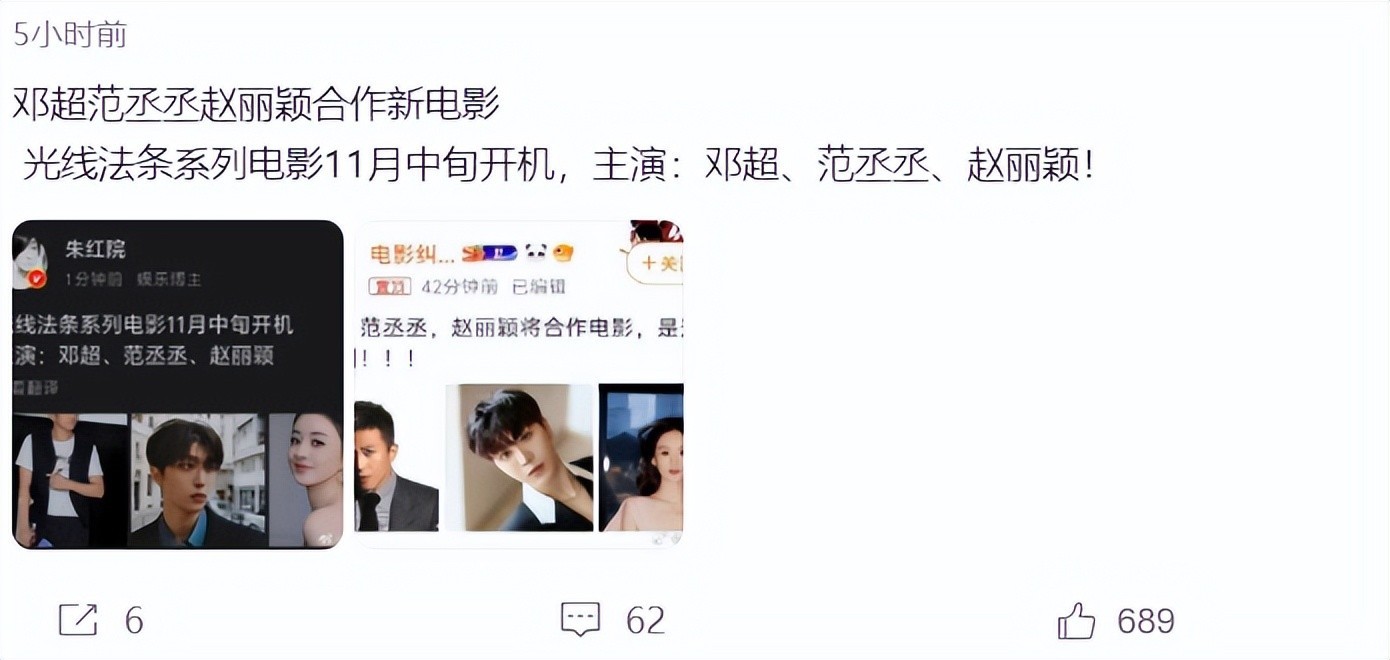Click the like count 689
Screen dimensions: 1390x660
tap(1146, 621)
